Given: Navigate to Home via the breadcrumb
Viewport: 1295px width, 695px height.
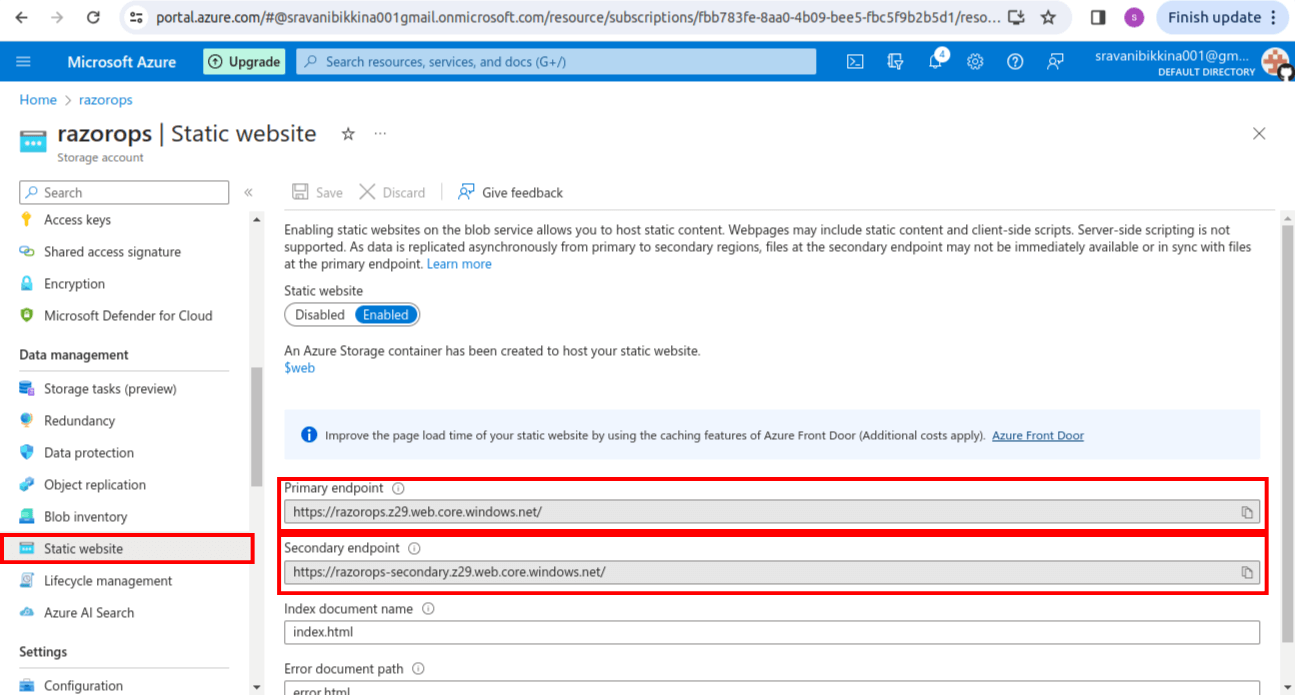Looking at the screenshot, I should point(37,100).
